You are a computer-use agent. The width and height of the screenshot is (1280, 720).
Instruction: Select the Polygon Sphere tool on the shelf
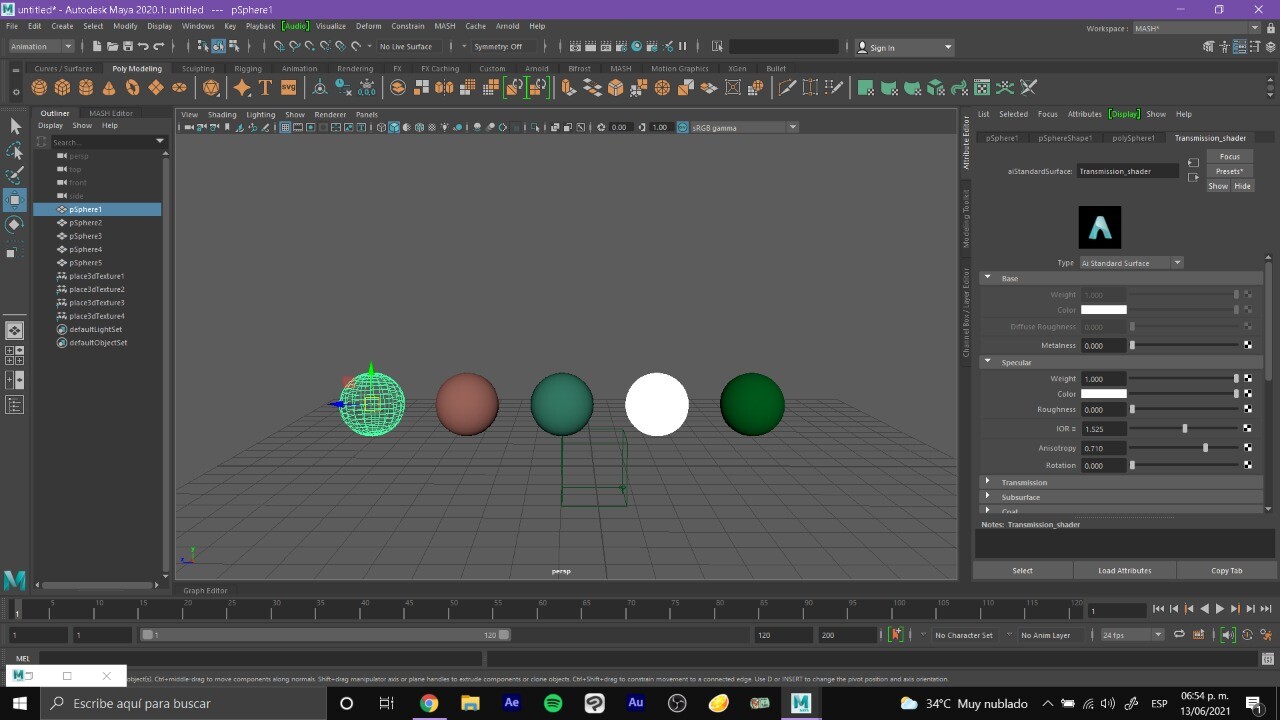(x=39, y=87)
